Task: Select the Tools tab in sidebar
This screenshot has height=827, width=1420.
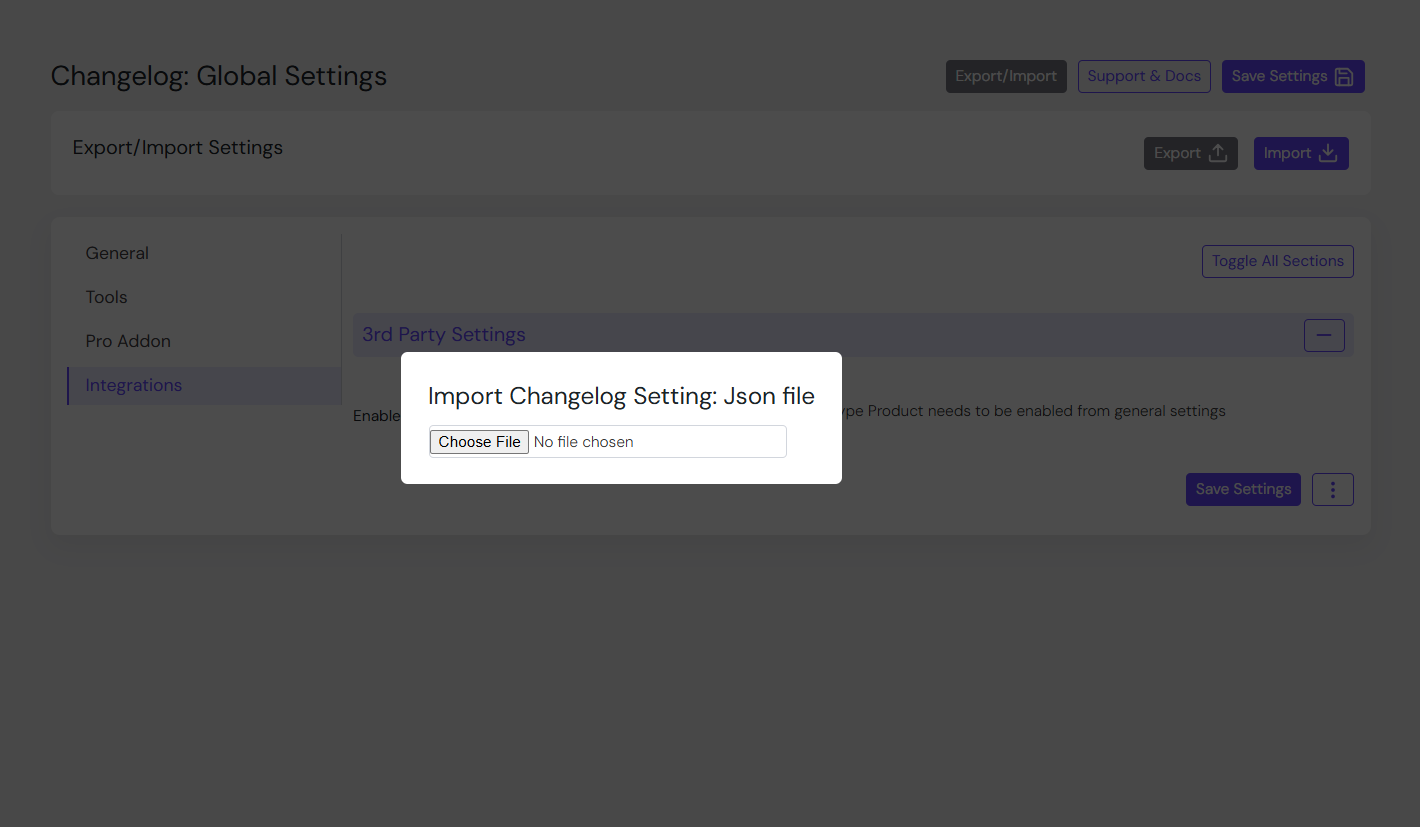Action: 204,297
